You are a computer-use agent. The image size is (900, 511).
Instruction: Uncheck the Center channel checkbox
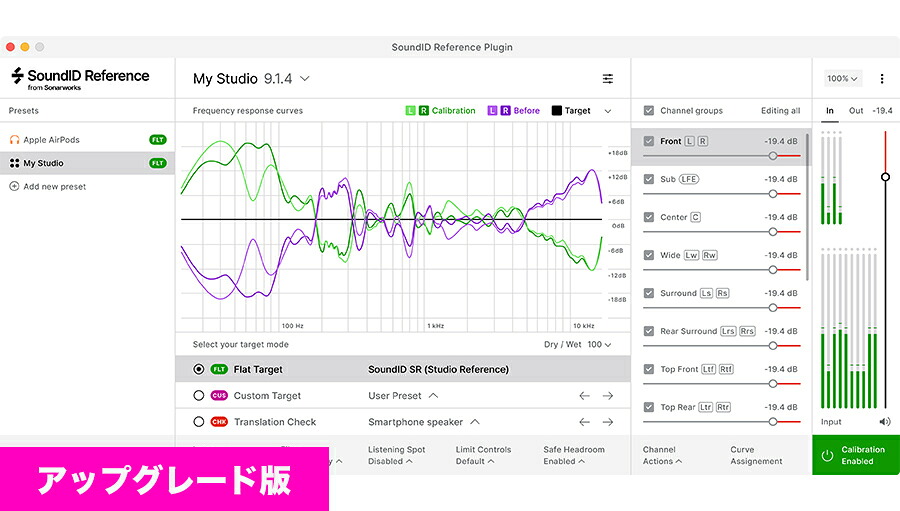click(649, 217)
